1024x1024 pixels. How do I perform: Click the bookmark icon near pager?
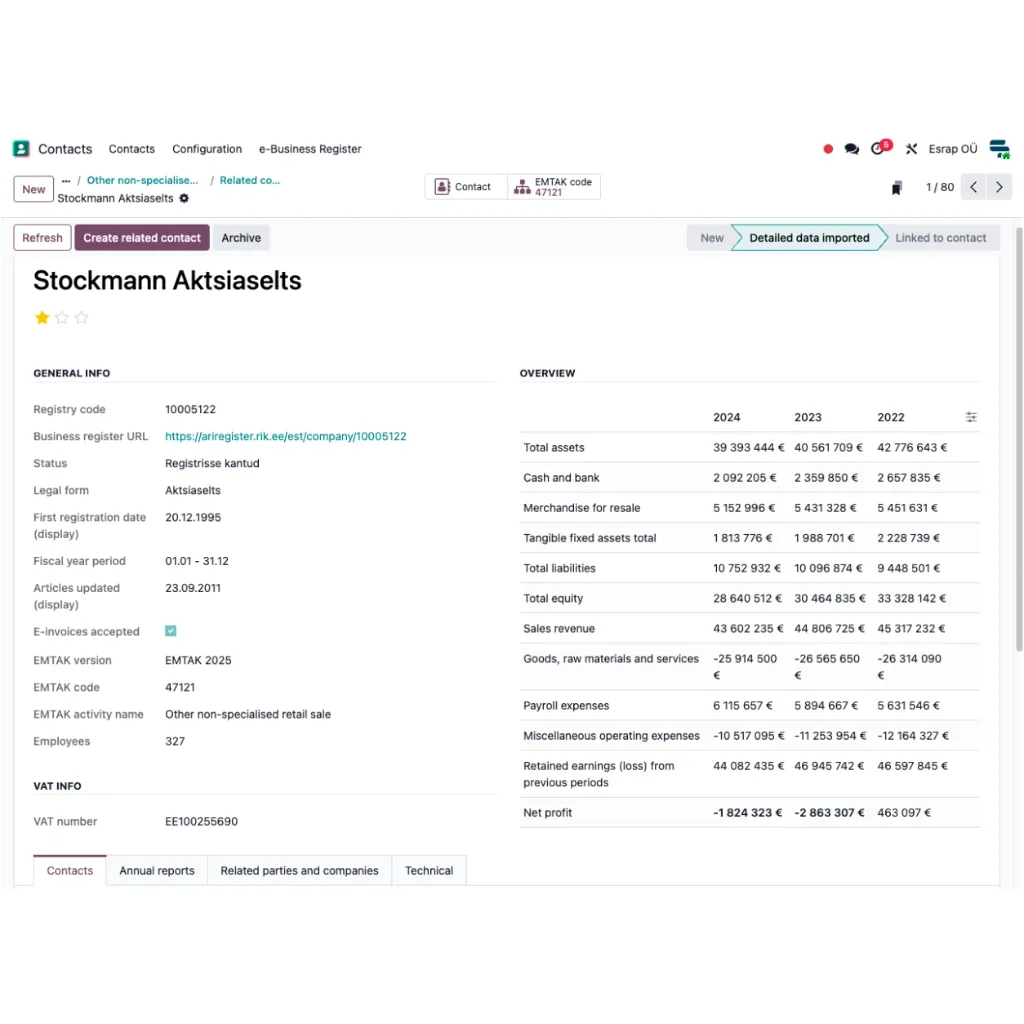(896, 187)
